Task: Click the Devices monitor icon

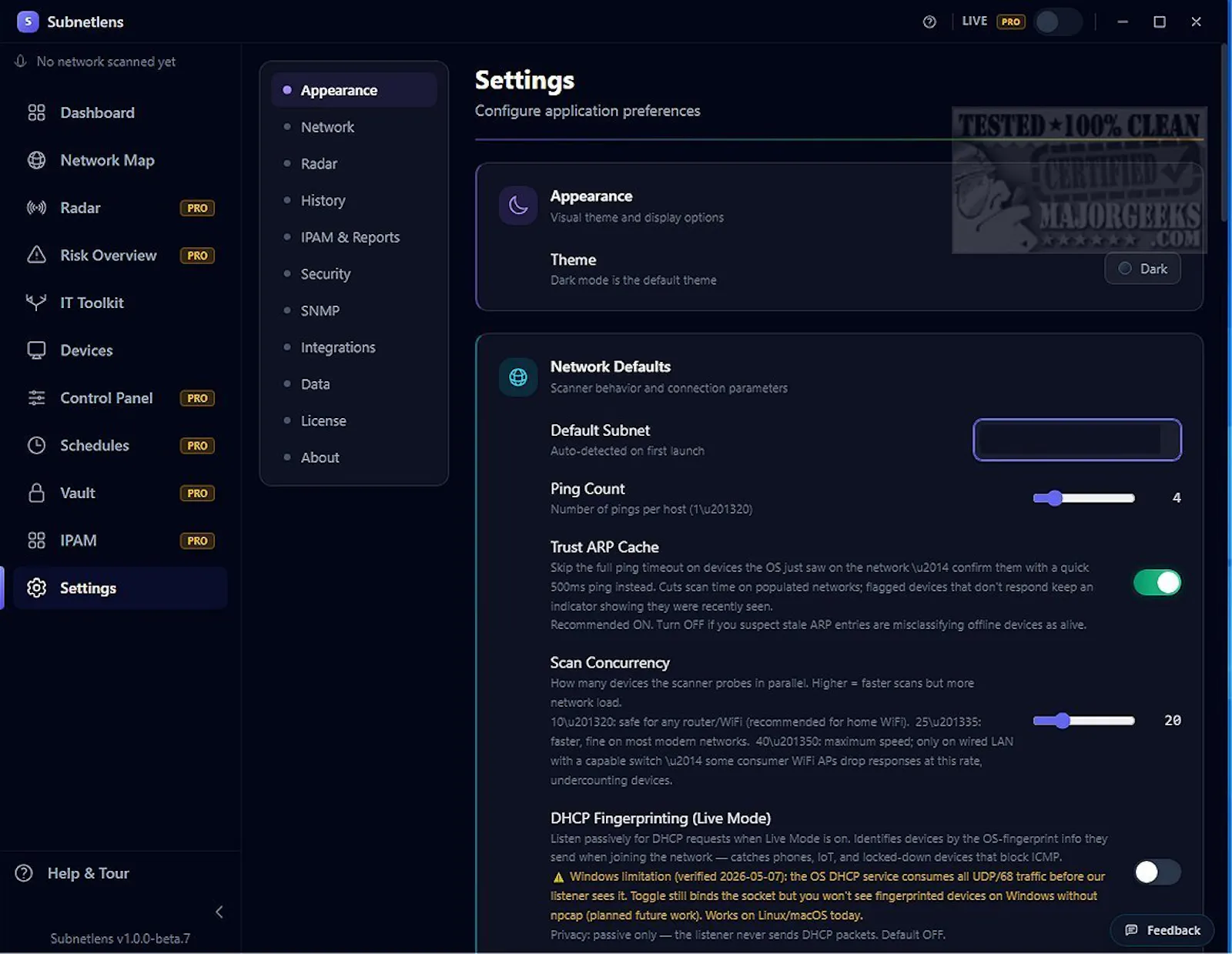Action: [x=36, y=350]
